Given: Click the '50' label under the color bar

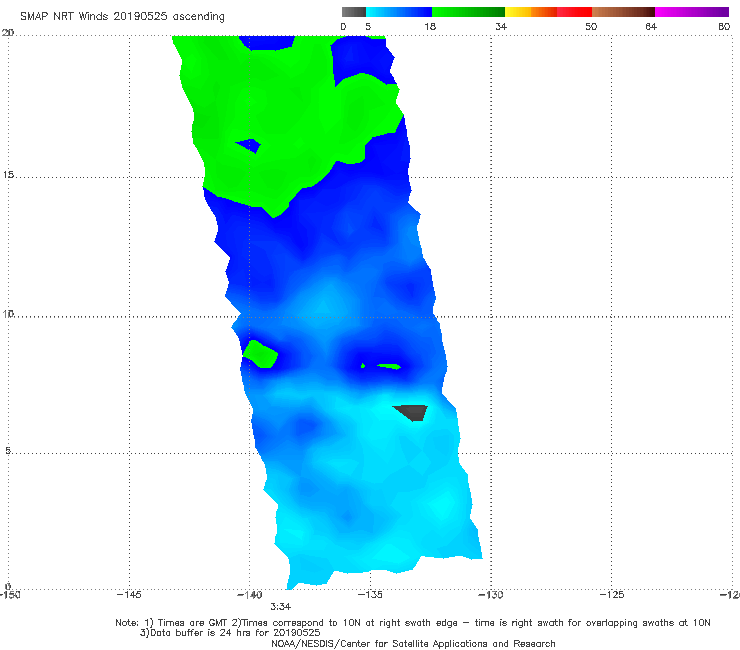Looking at the screenshot, I should pyautogui.click(x=591, y=26).
